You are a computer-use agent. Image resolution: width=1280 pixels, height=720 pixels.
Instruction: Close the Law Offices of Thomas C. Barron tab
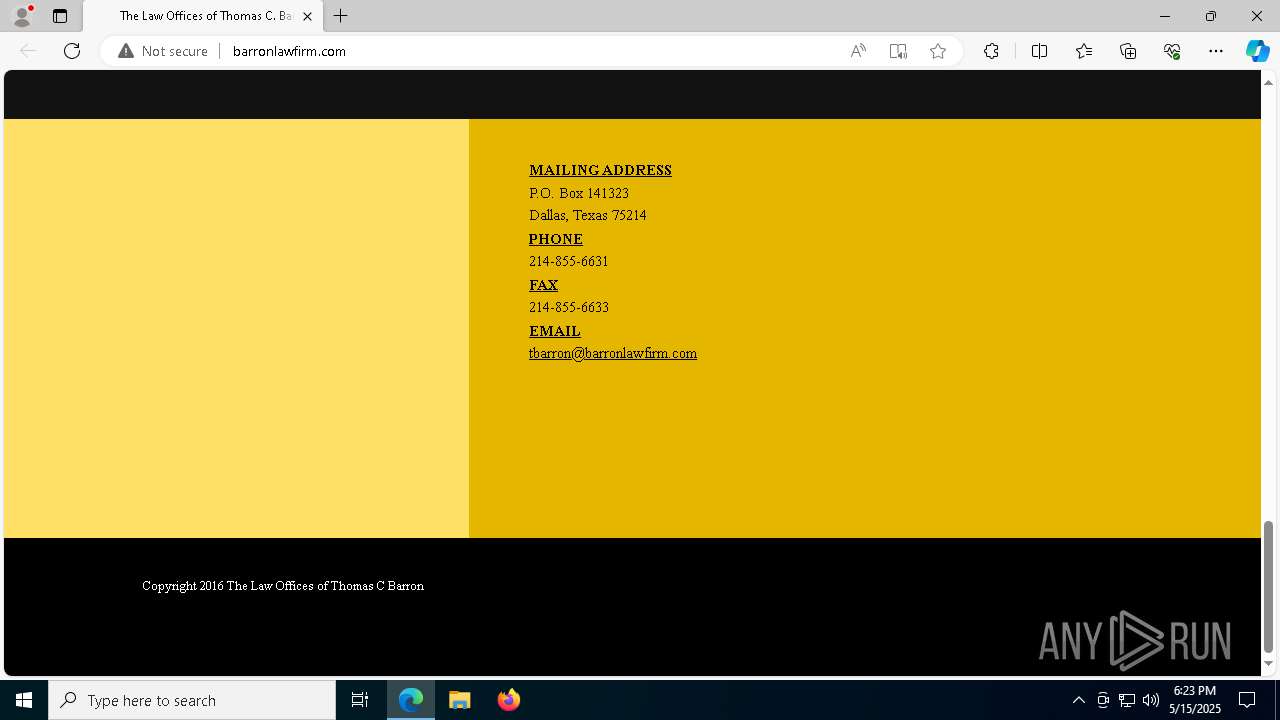(x=307, y=16)
